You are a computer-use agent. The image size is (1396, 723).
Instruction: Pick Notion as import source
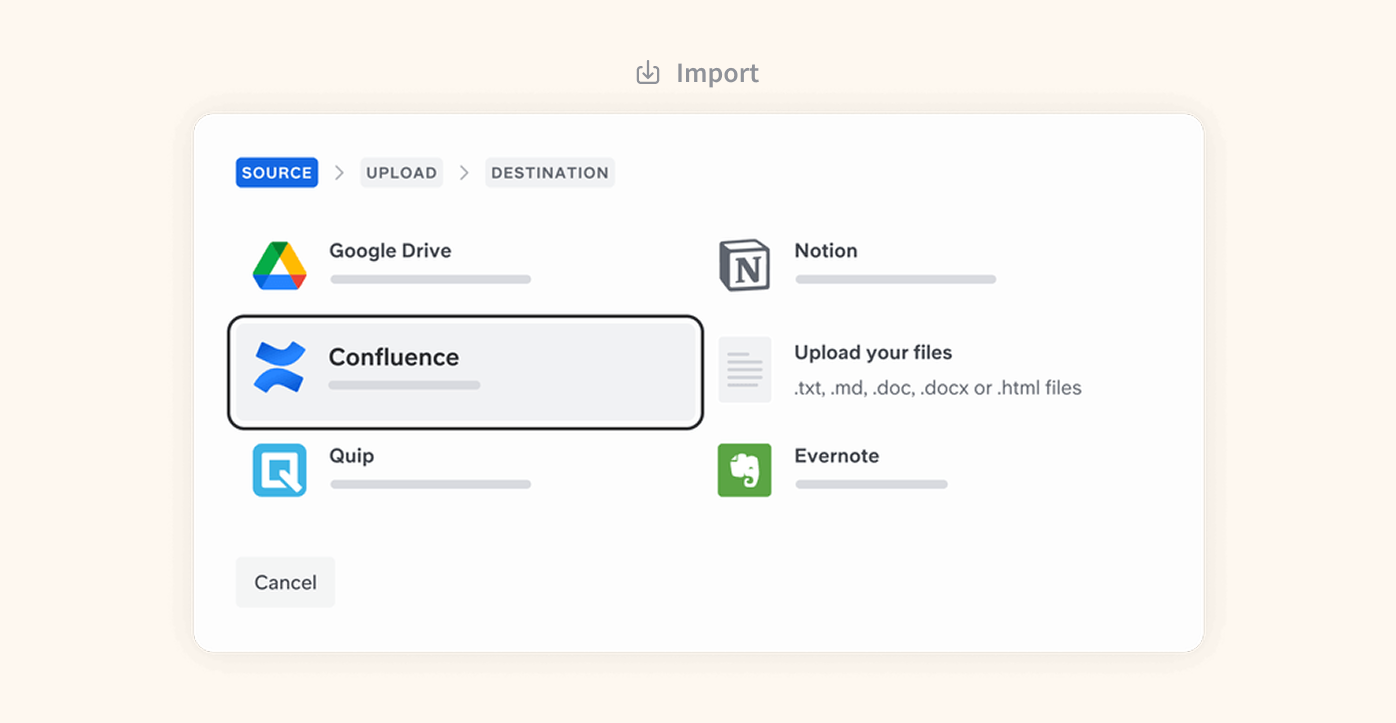825,251
